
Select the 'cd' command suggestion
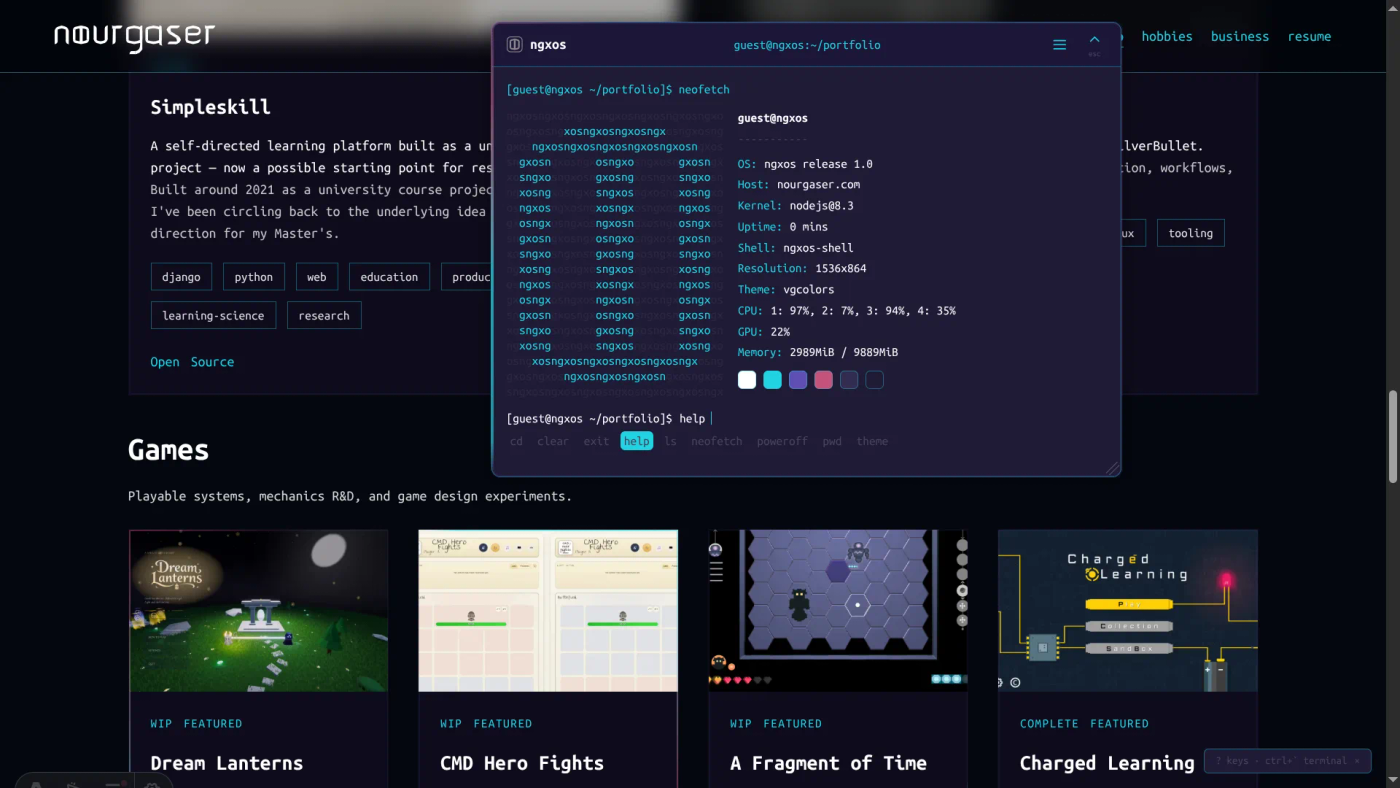(x=516, y=441)
